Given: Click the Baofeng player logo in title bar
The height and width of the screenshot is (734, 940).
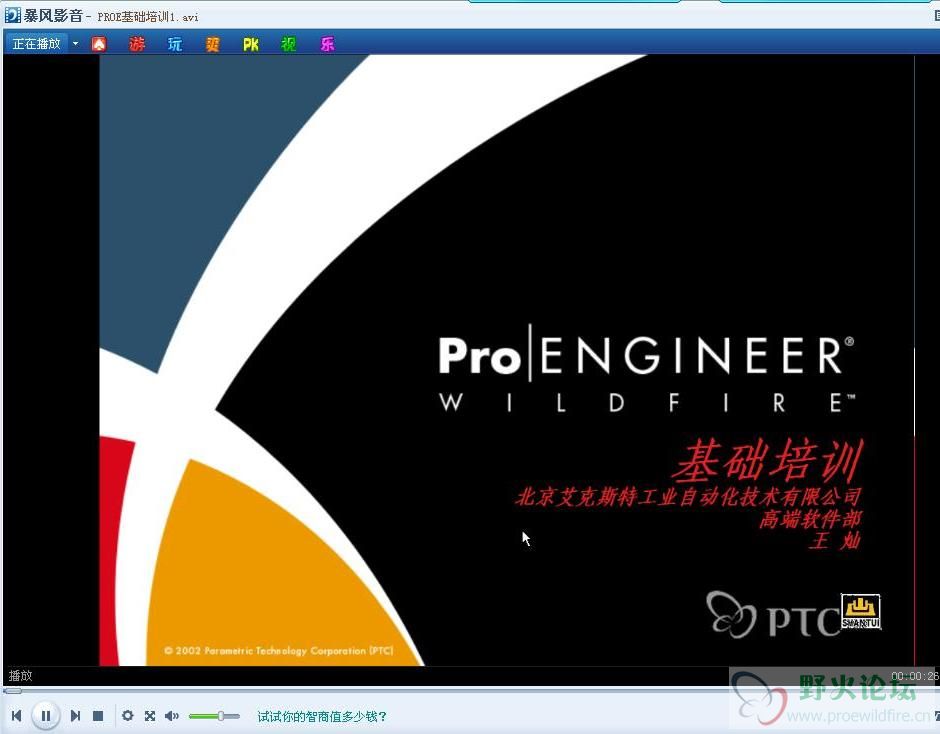Looking at the screenshot, I should click(13, 15).
